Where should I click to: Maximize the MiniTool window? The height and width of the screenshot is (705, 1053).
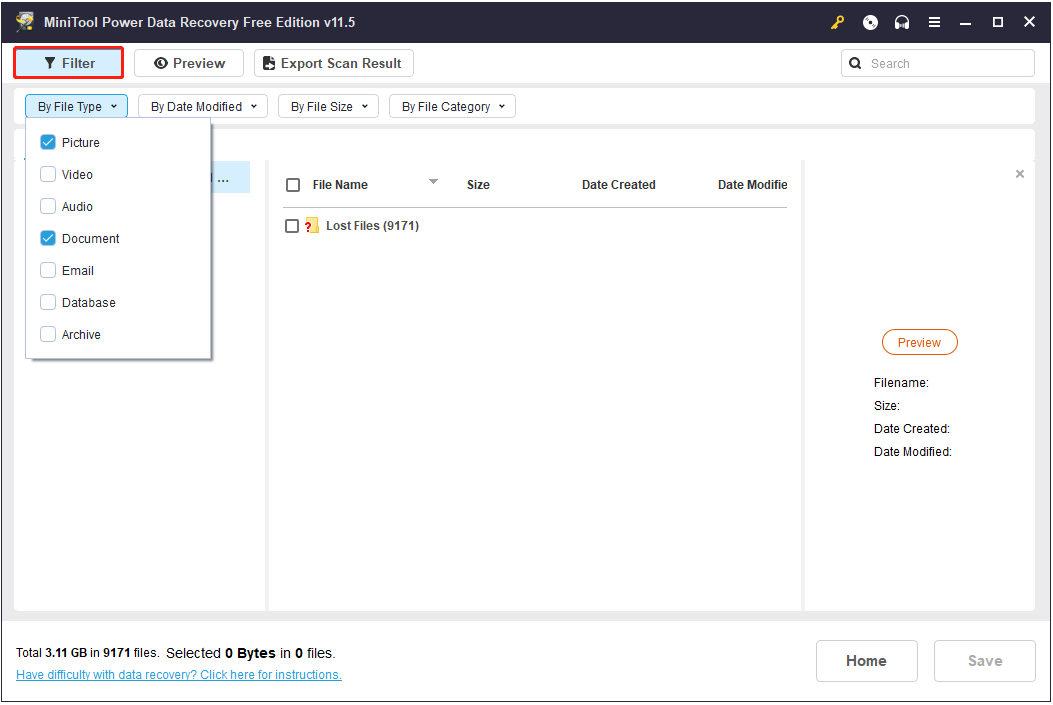coord(998,22)
